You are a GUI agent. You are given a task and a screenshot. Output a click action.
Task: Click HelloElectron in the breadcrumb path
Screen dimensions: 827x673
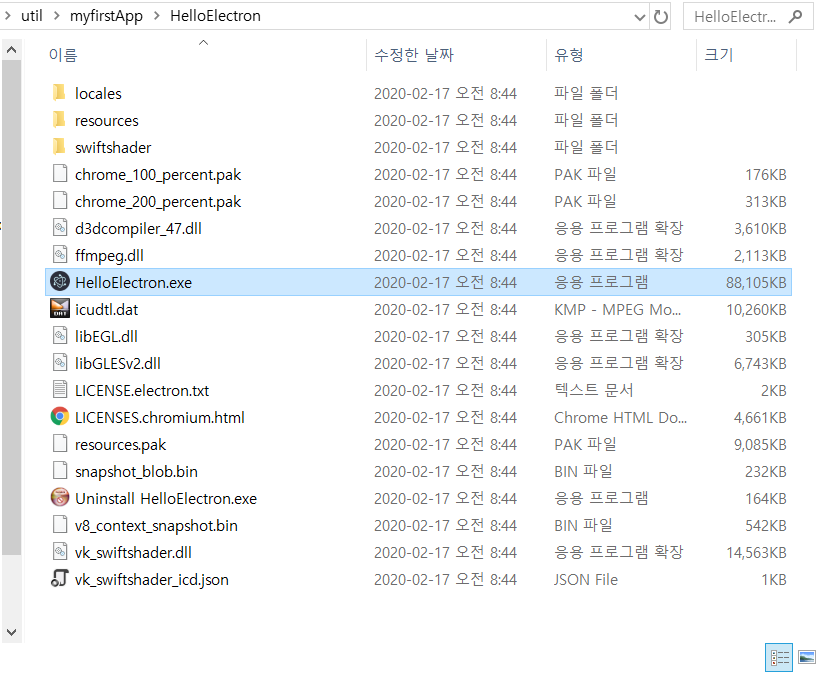[x=215, y=16]
